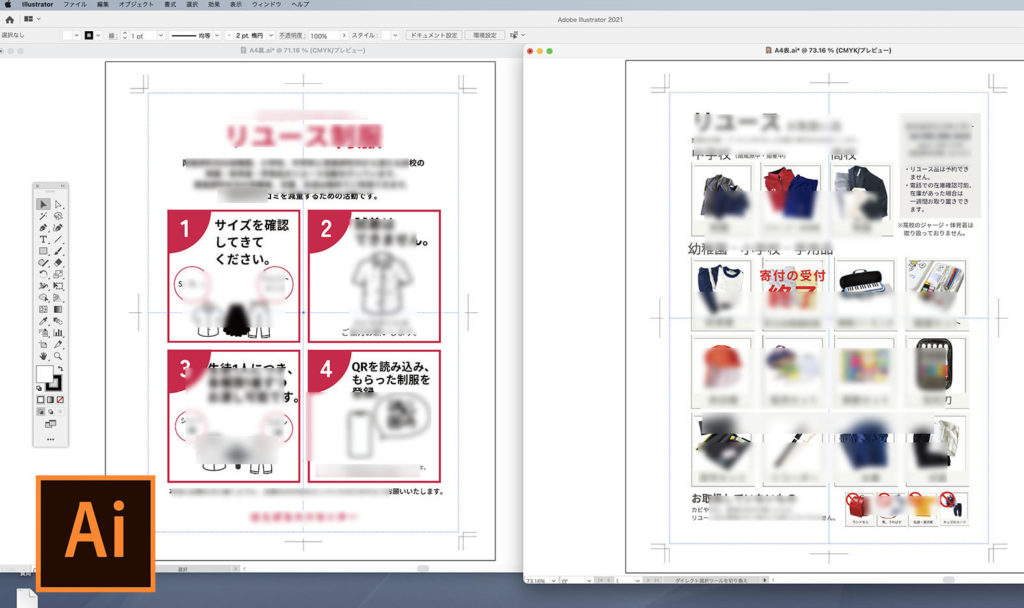The height and width of the screenshot is (608, 1024).
Task: Click the ドキュメント設定 button
Action: coord(433,35)
